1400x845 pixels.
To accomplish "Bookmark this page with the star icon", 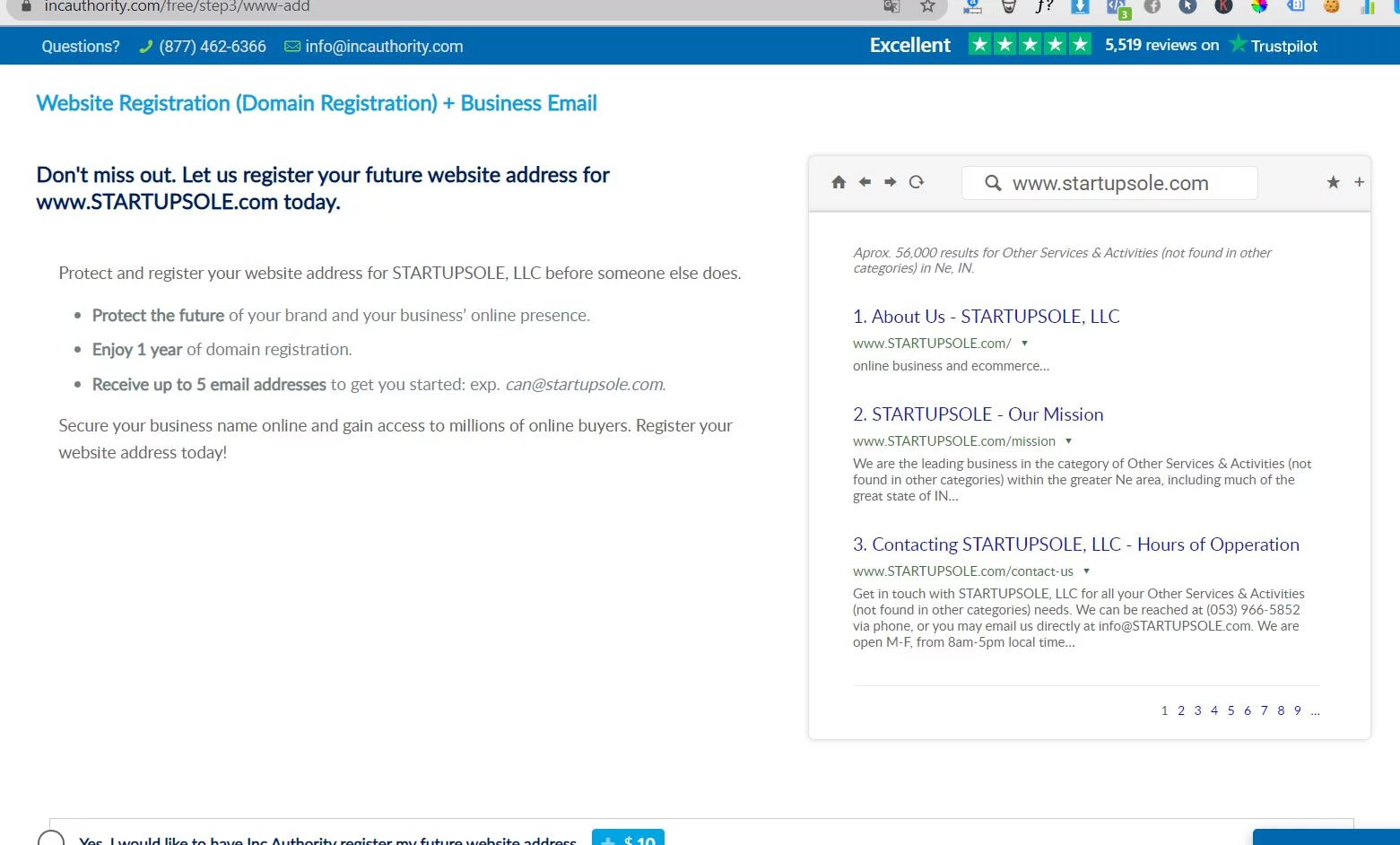I will [x=927, y=6].
